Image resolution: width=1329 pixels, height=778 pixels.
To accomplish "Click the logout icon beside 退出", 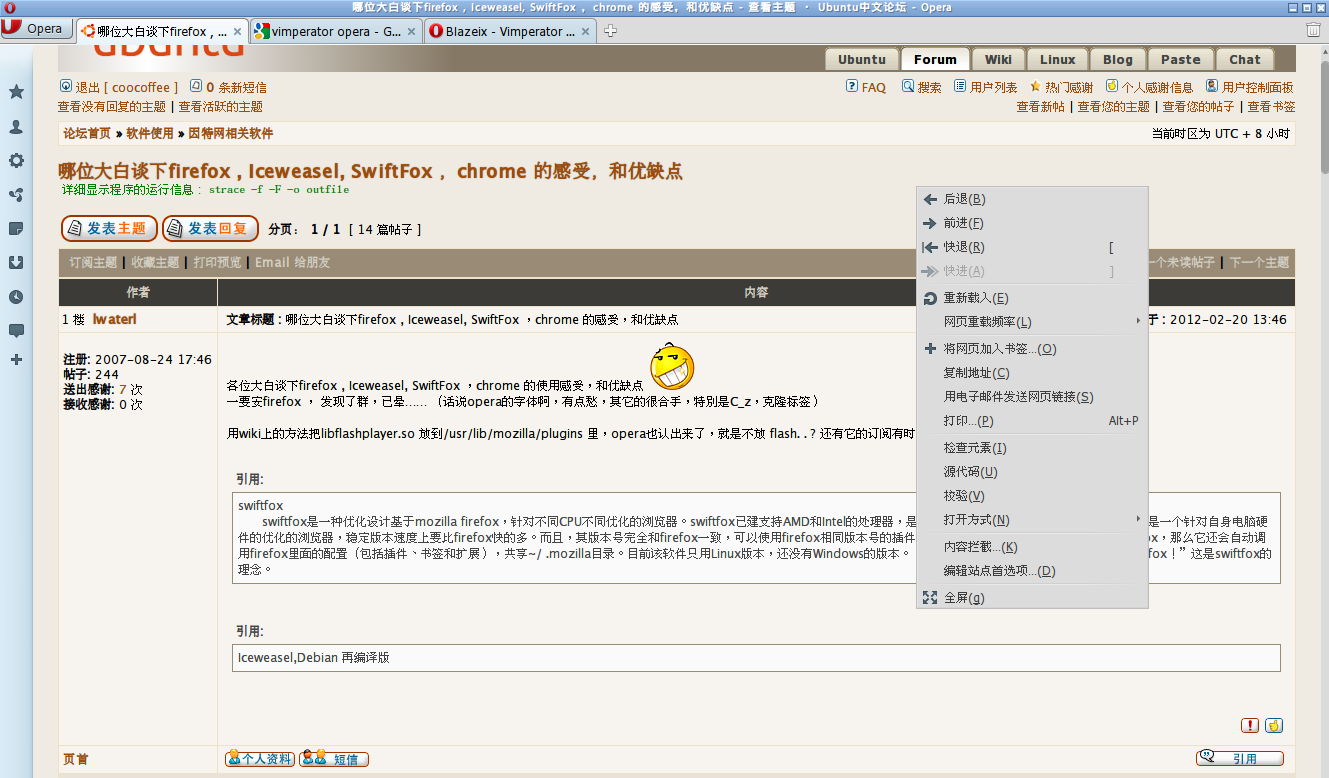I will pyautogui.click(x=66, y=86).
